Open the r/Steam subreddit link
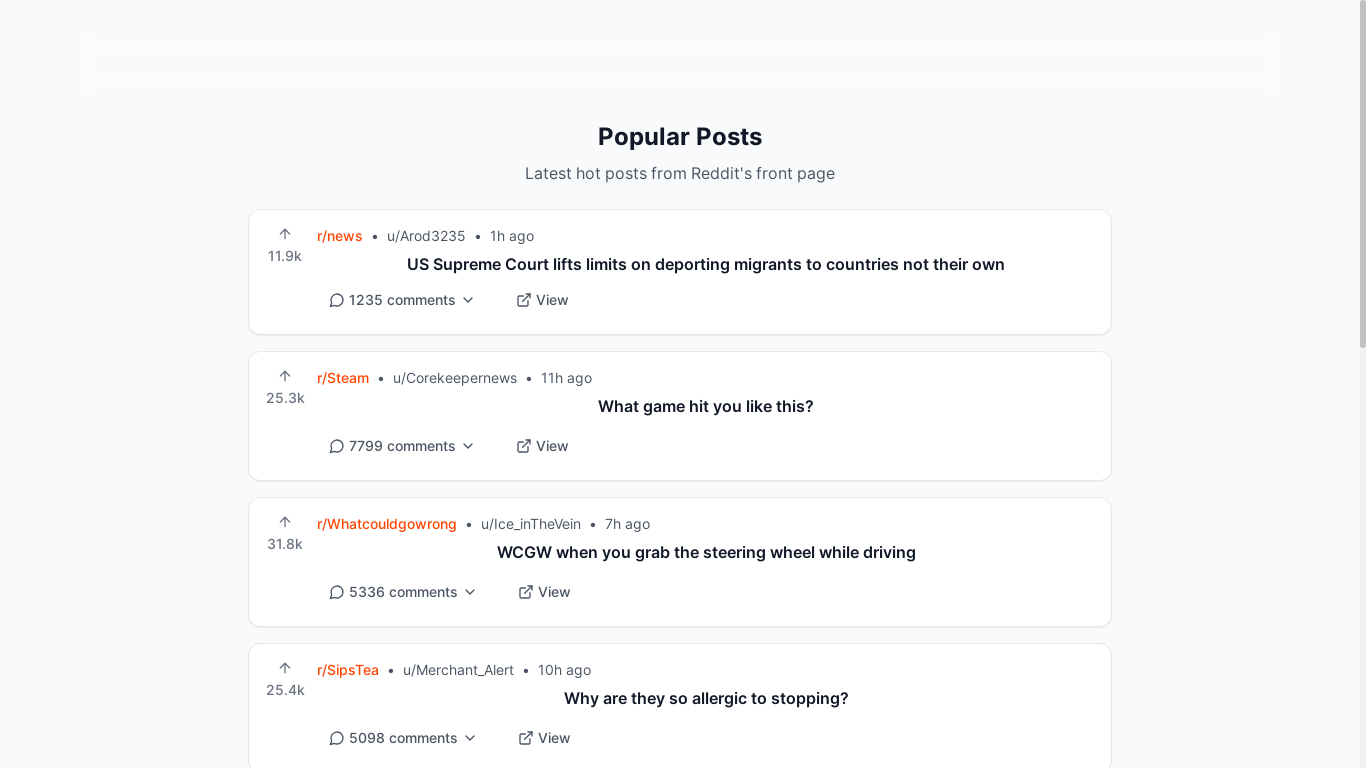Image resolution: width=1366 pixels, height=768 pixels. tap(343, 378)
